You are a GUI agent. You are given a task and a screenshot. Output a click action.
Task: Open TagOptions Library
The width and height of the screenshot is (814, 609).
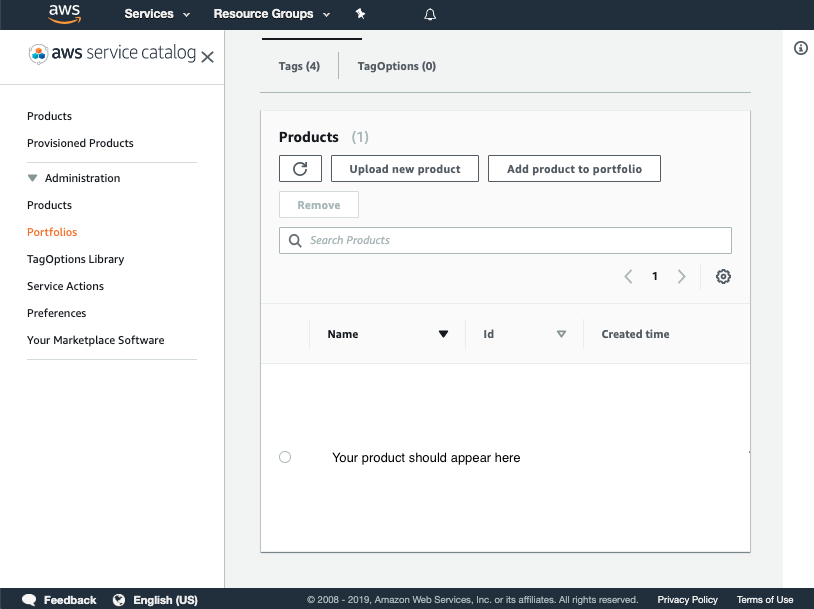75,259
